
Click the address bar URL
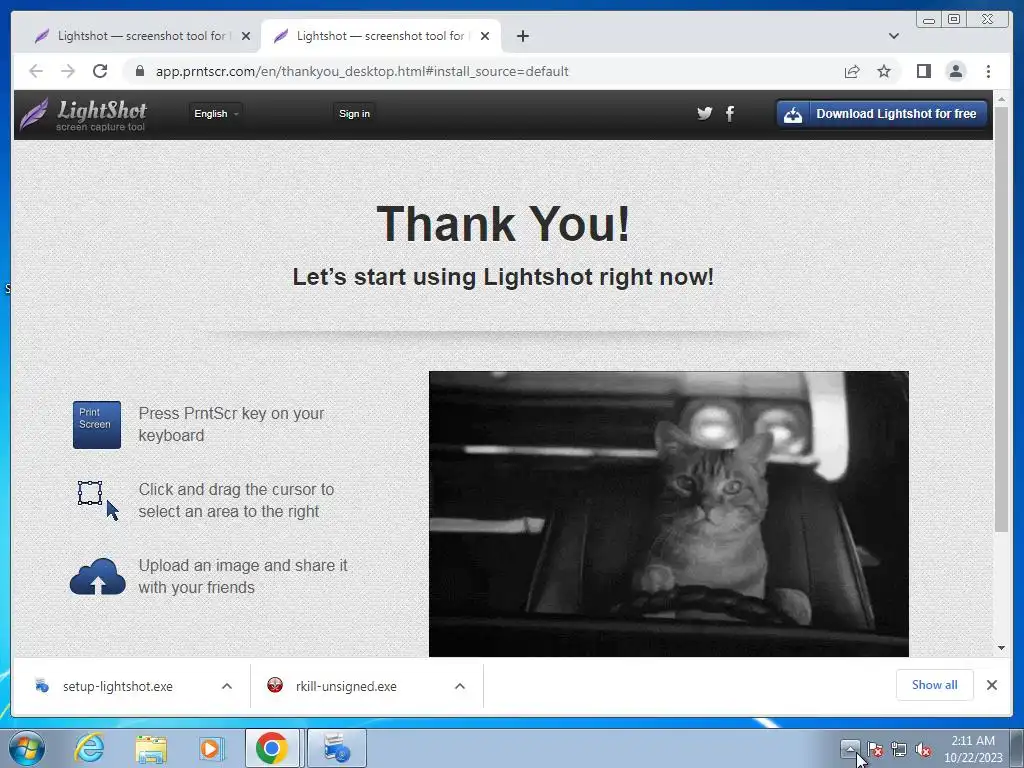(362, 71)
